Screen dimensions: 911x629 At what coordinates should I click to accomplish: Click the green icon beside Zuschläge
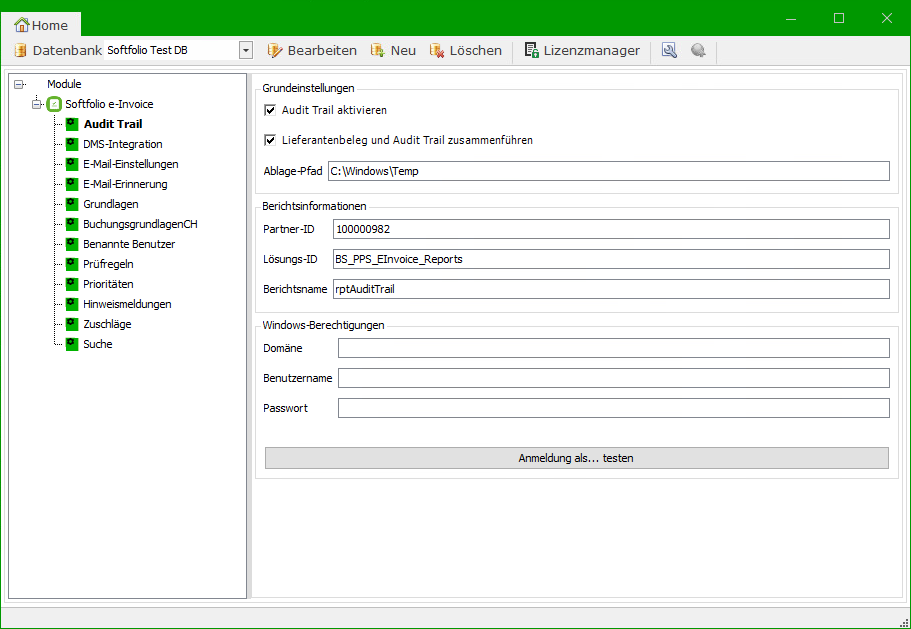point(72,324)
